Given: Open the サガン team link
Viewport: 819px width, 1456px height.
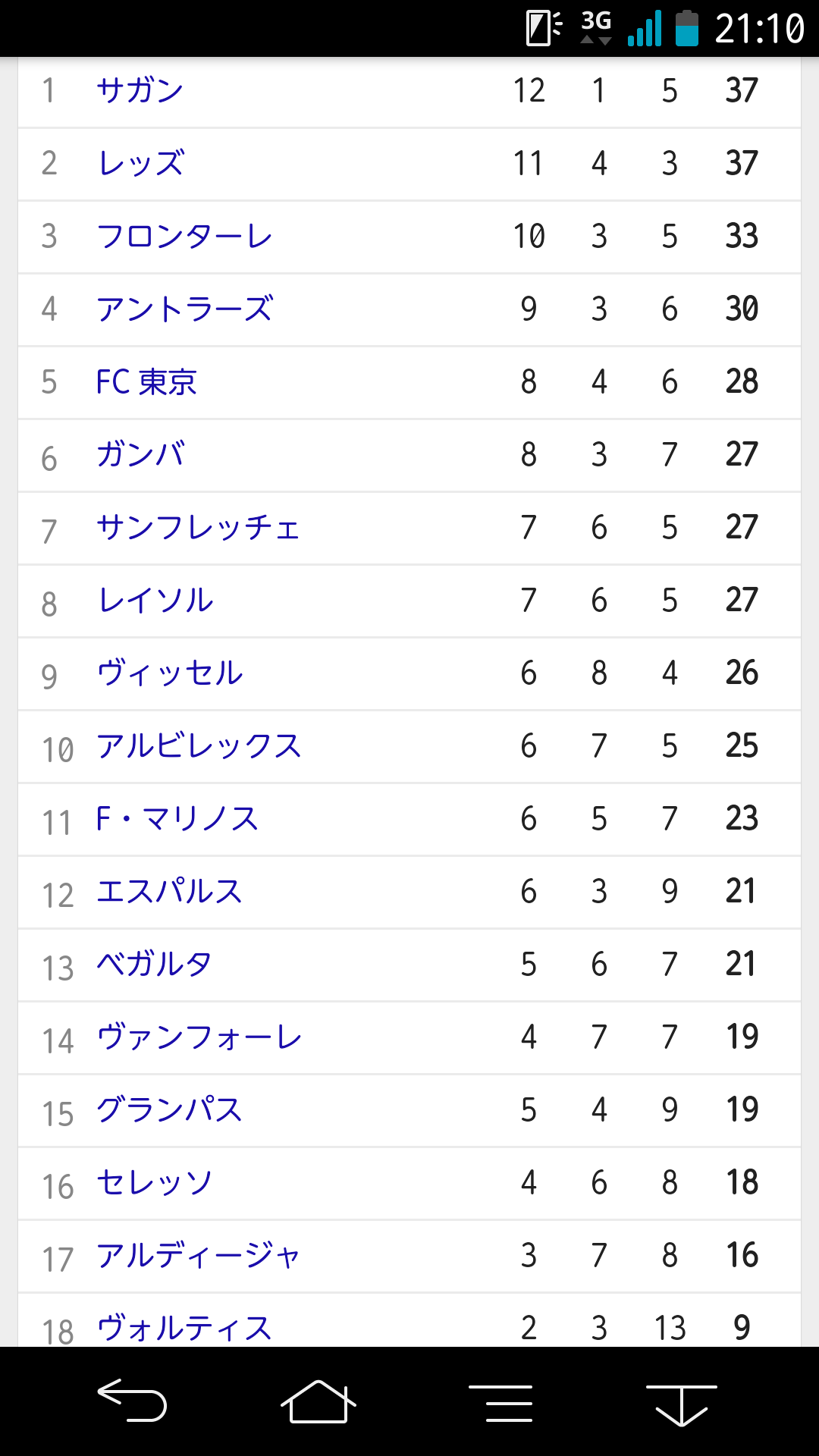Looking at the screenshot, I should 140,91.
